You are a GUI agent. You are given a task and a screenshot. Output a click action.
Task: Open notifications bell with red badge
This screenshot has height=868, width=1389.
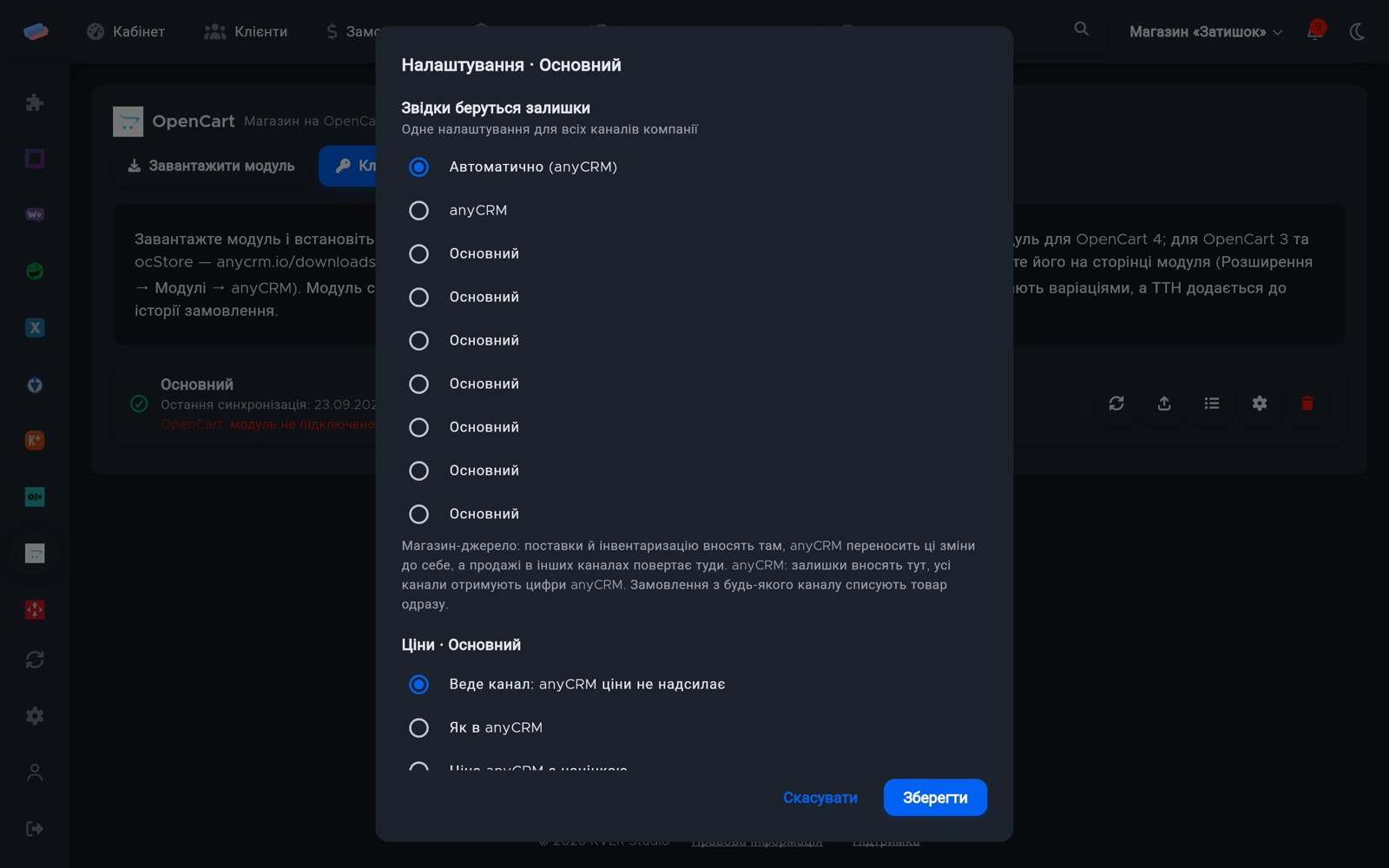[x=1316, y=31]
